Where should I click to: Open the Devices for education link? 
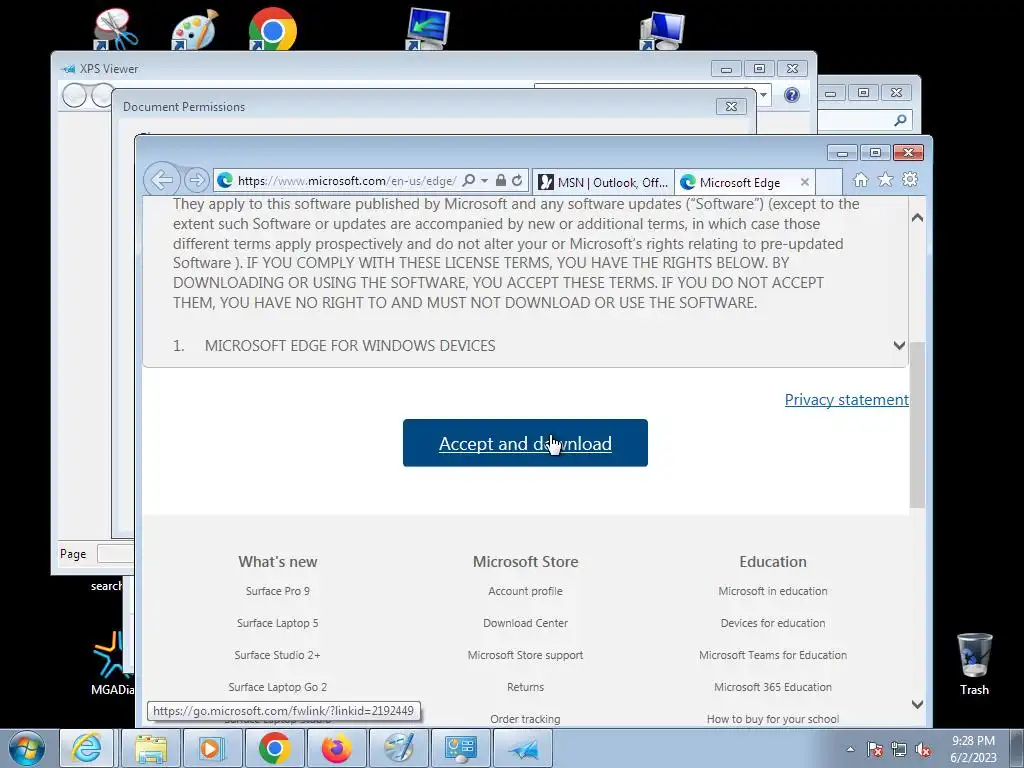pyautogui.click(x=773, y=623)
